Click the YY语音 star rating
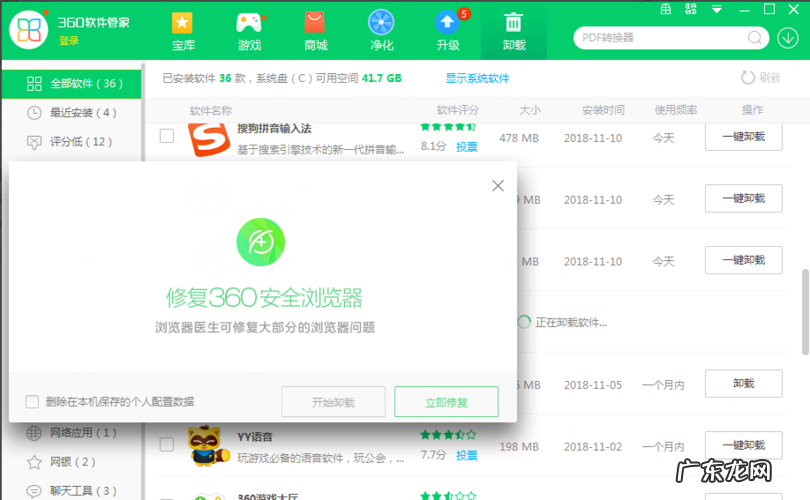The image size is (810, 500). (x=448, y=435)
